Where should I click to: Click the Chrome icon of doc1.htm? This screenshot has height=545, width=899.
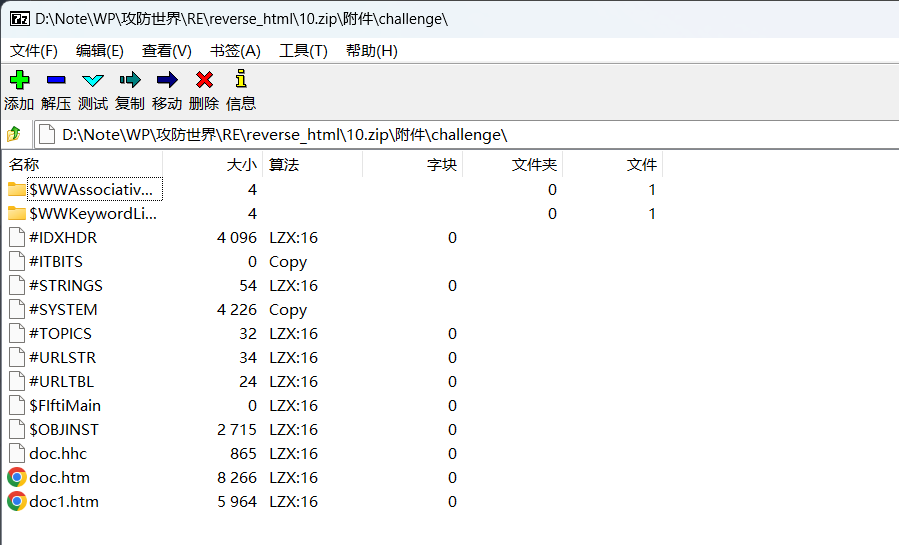(x=17, y=501)
